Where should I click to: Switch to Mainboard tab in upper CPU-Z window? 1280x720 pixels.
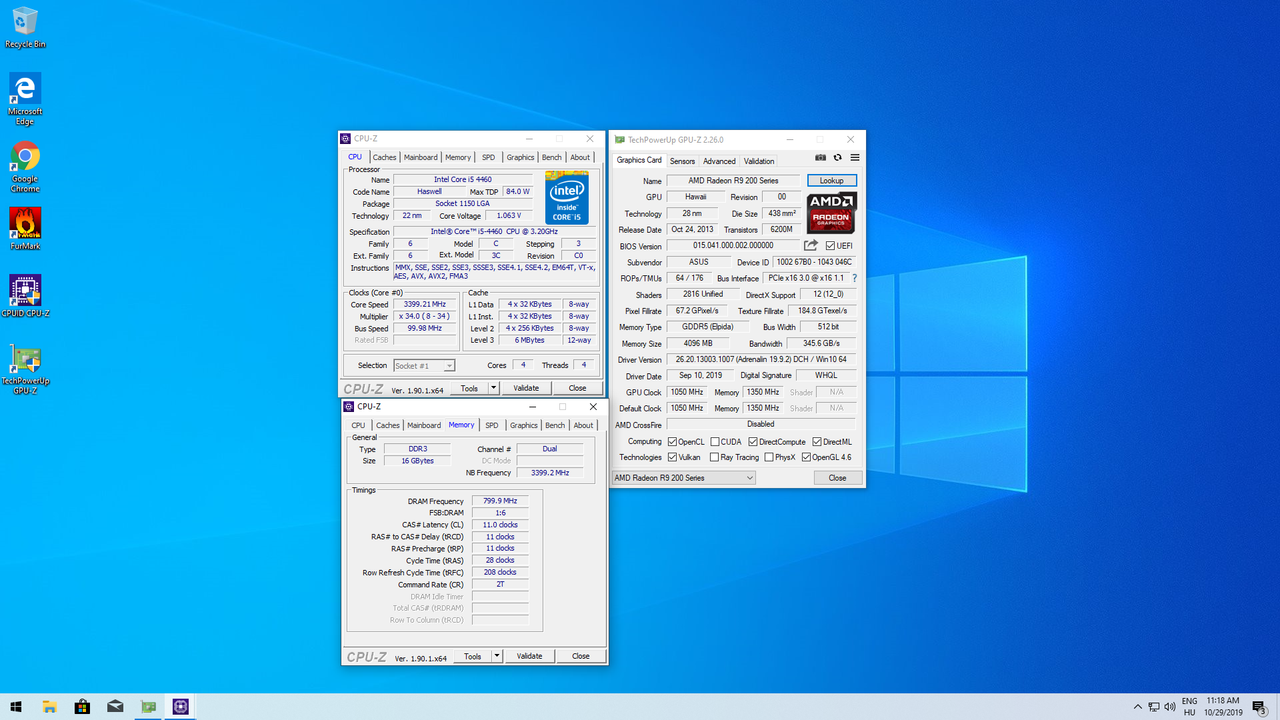[421, 157]
